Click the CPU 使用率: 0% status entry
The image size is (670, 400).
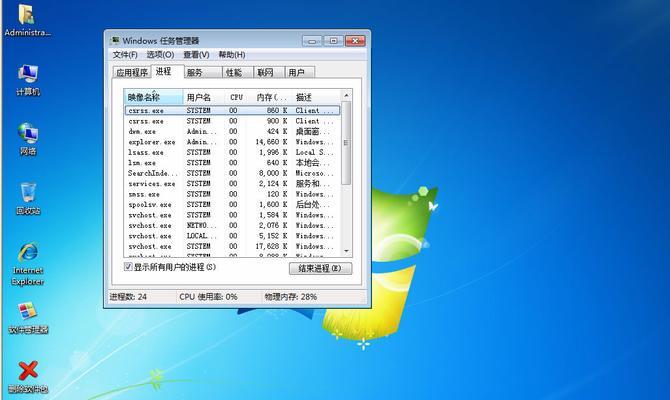click(x=208, y=297)
